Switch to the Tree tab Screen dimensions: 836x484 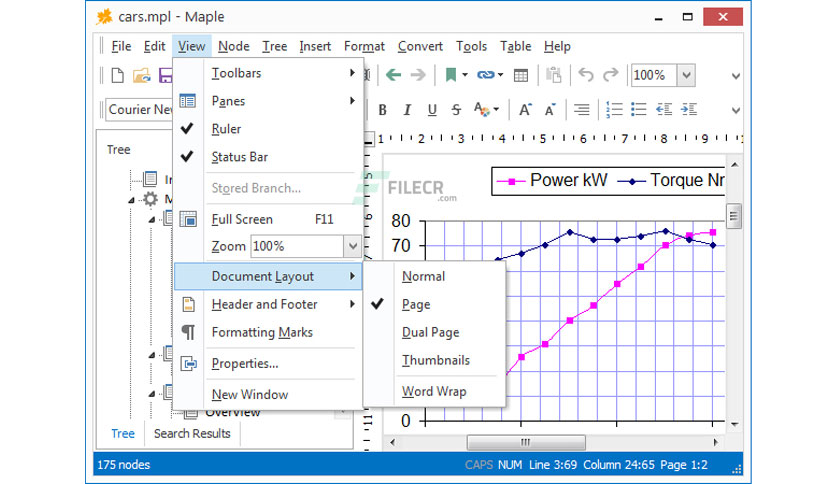tap(123, 433)
